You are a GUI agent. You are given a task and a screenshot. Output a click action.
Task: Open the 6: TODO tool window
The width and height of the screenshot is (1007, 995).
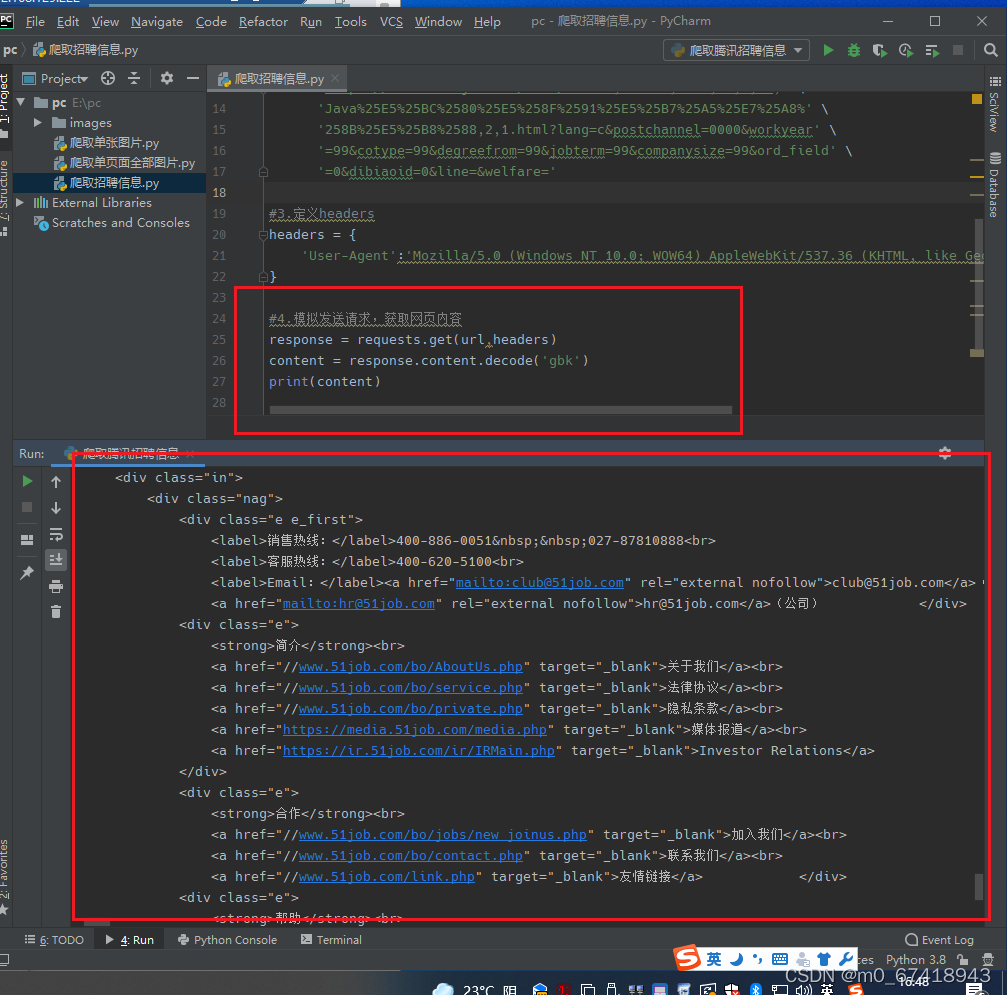point(55,939)
